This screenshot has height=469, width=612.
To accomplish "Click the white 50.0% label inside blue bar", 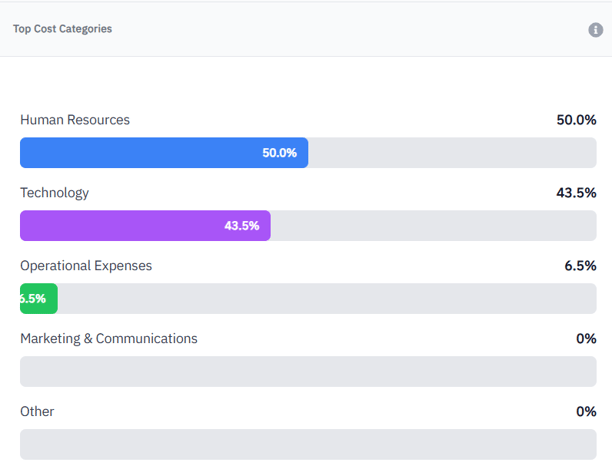I will click(x=280, y=153).
